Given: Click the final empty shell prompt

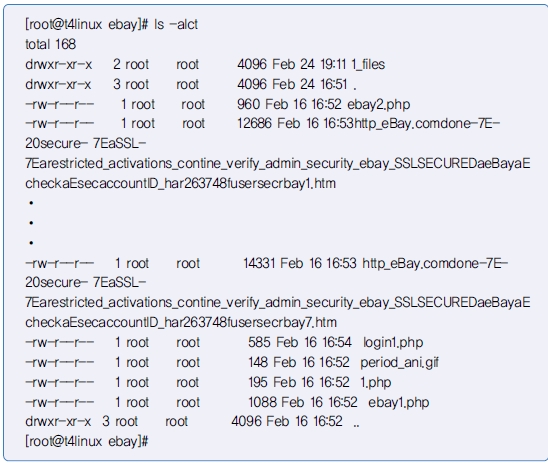Looking at the screenshot, I should pyautogui.click(x=87, y=441).
